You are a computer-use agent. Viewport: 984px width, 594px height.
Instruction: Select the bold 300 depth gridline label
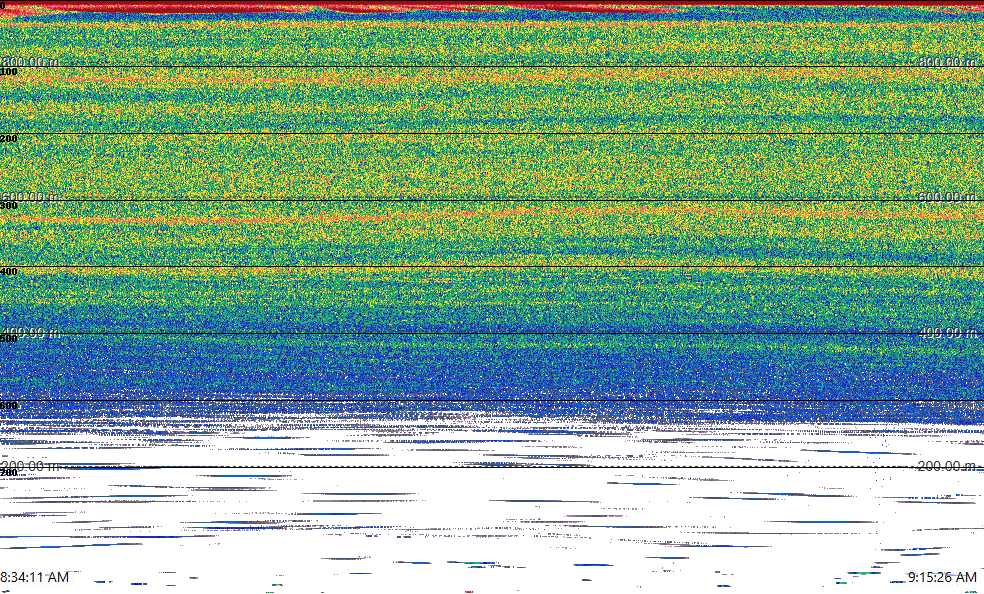[9, 205]
